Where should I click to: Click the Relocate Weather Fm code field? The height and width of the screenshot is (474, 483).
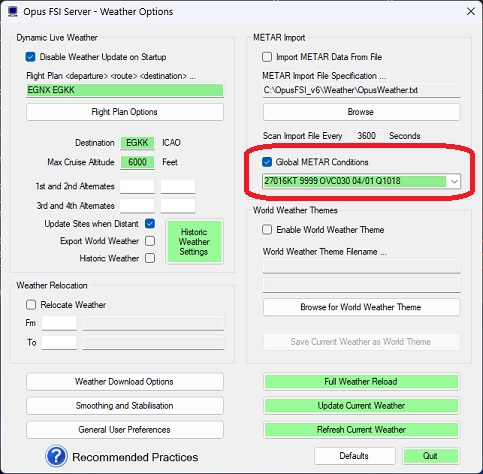[59, 323]
